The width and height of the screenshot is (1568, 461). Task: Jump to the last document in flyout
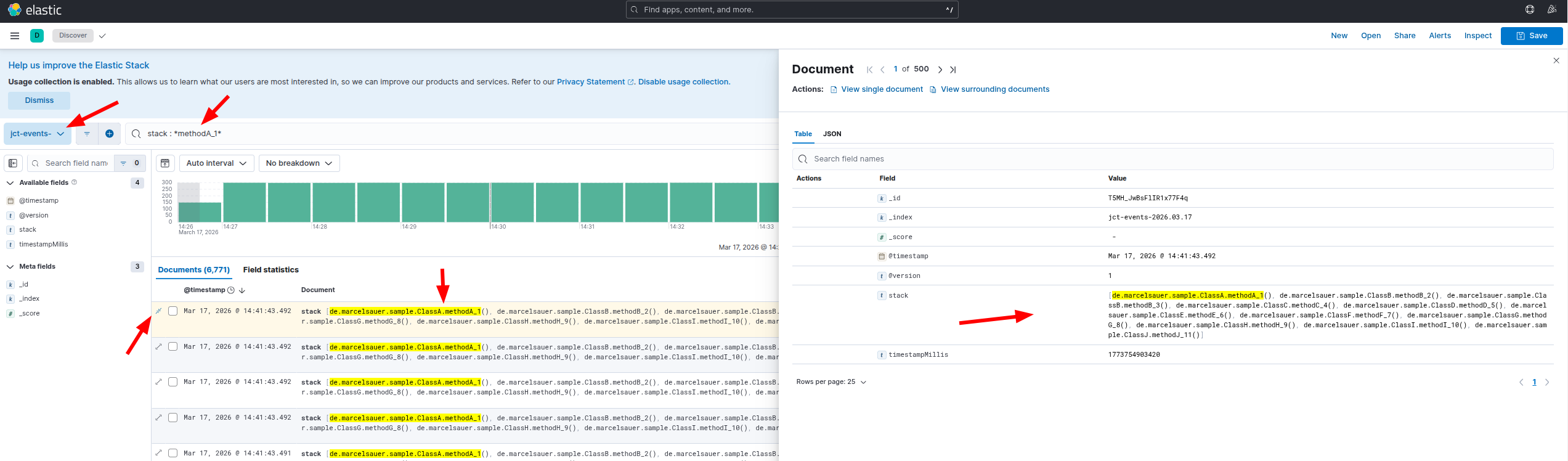953,70
